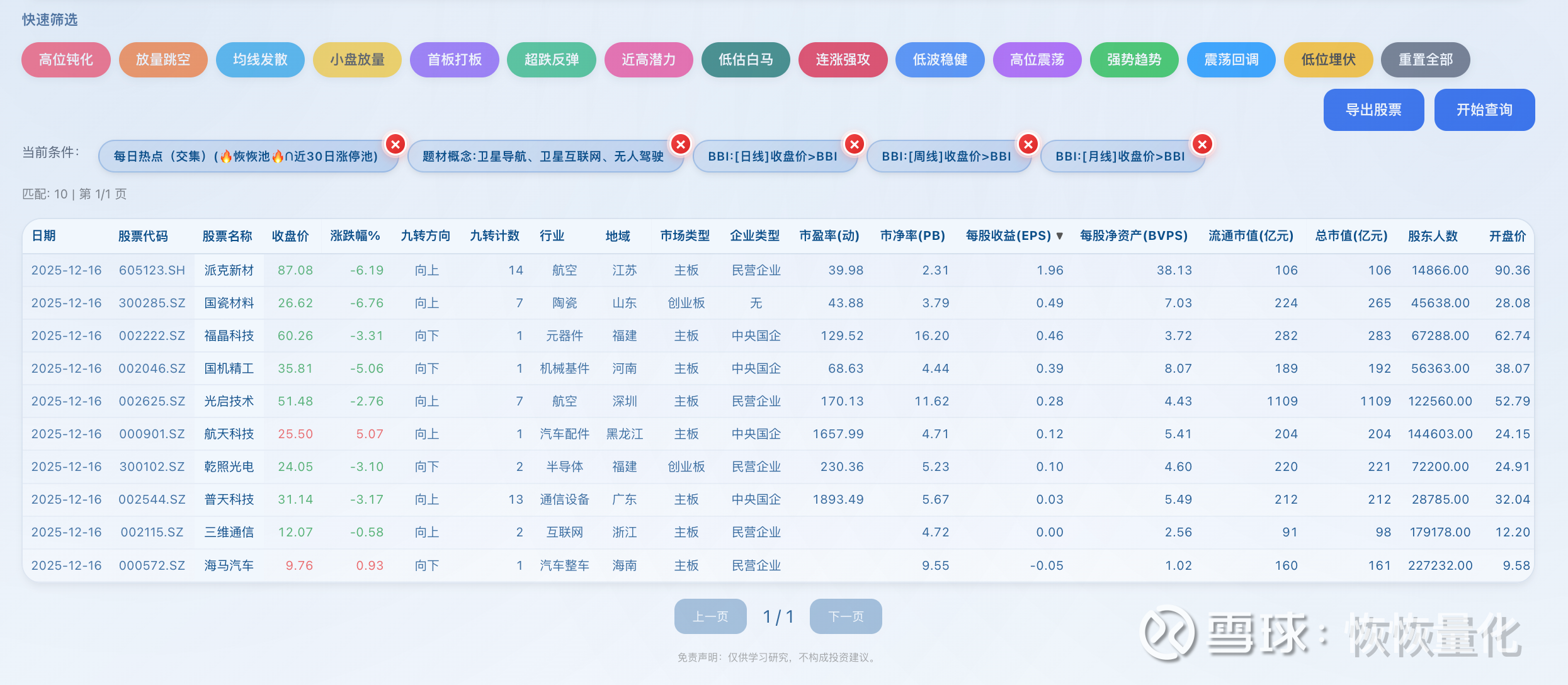
Task: Delete the BBI 周线 condition chip
Action: (1028, 145)
